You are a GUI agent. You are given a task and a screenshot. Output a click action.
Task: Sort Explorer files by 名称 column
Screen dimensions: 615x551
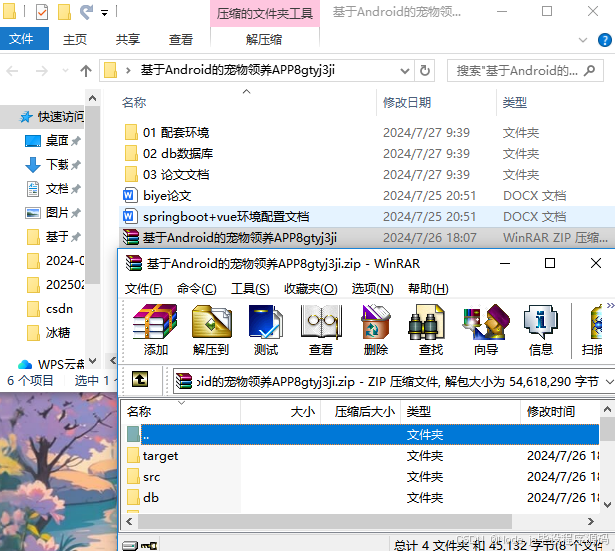click(x=134, y=103)
